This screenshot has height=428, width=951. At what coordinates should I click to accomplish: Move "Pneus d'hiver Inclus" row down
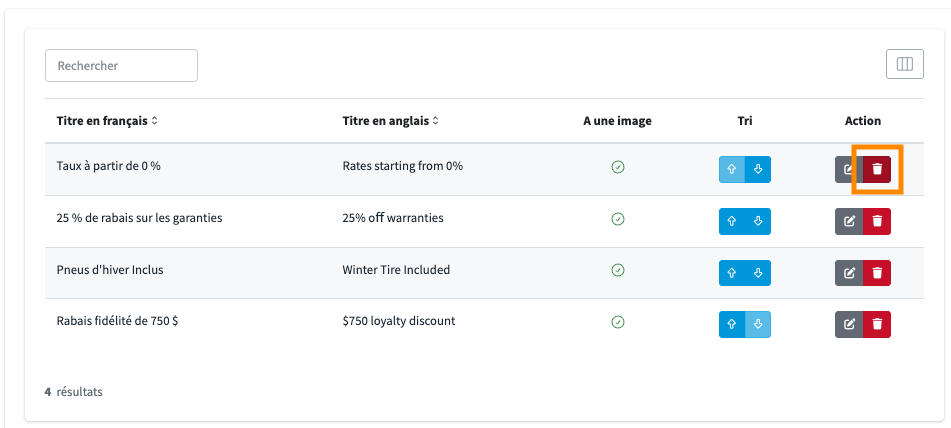pos(758,272)
